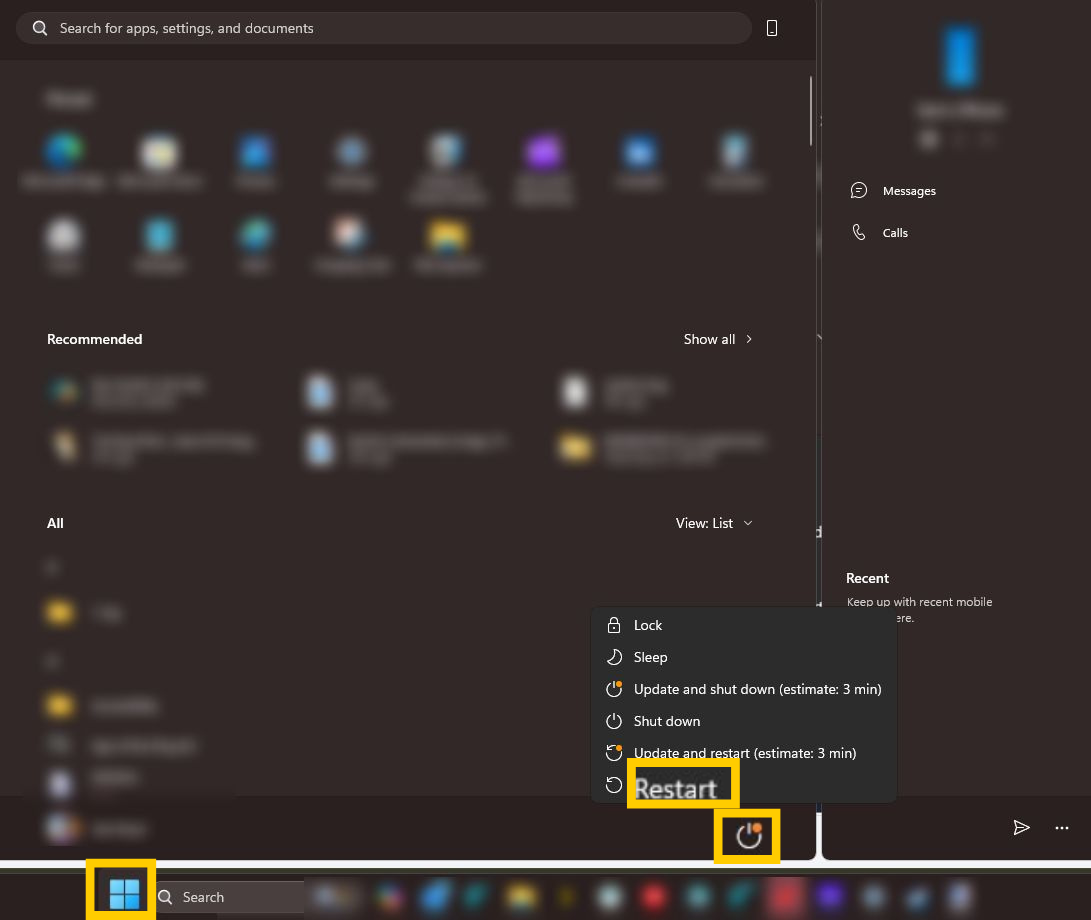Viewport: 1091px width, 920px height.
Task: Focus the Start menu search field
Action: pyautogui.click(x=383, y=28)
